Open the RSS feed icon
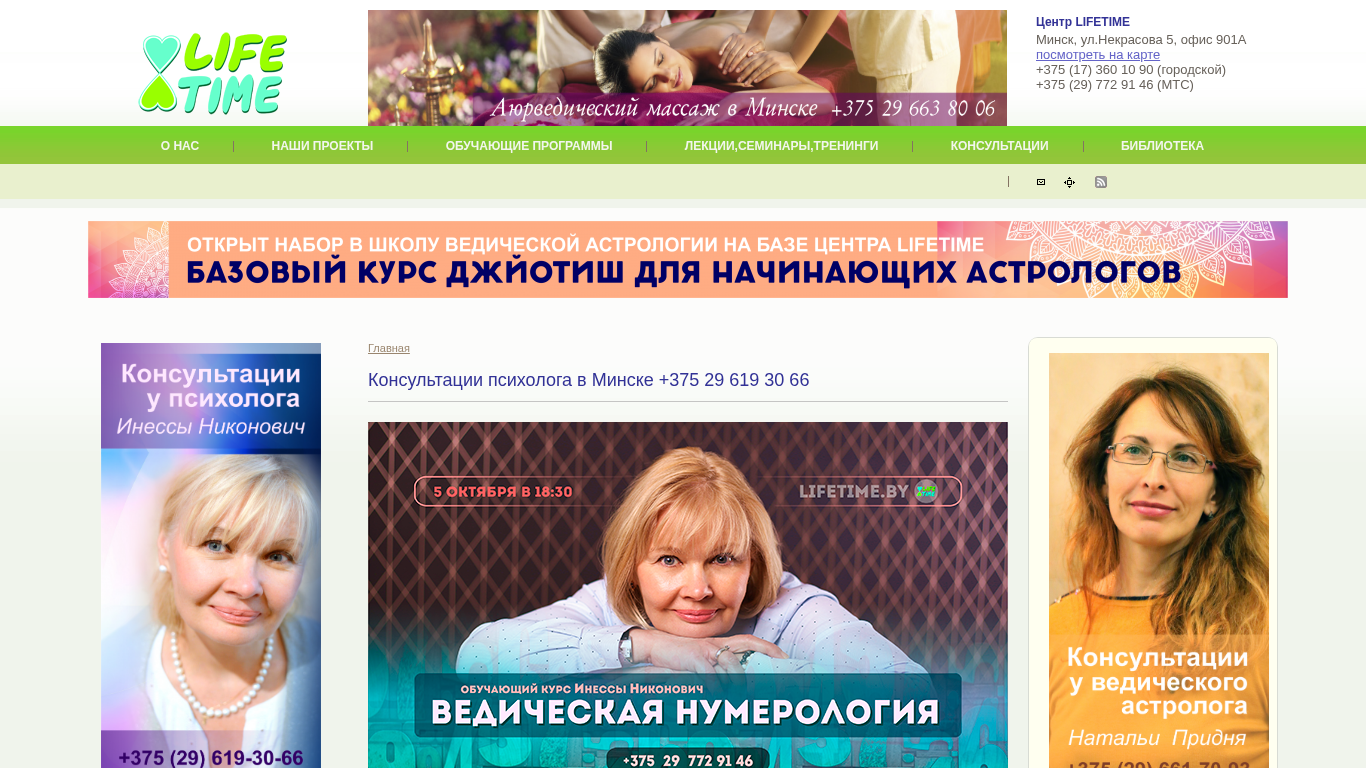 (1101, 182)
